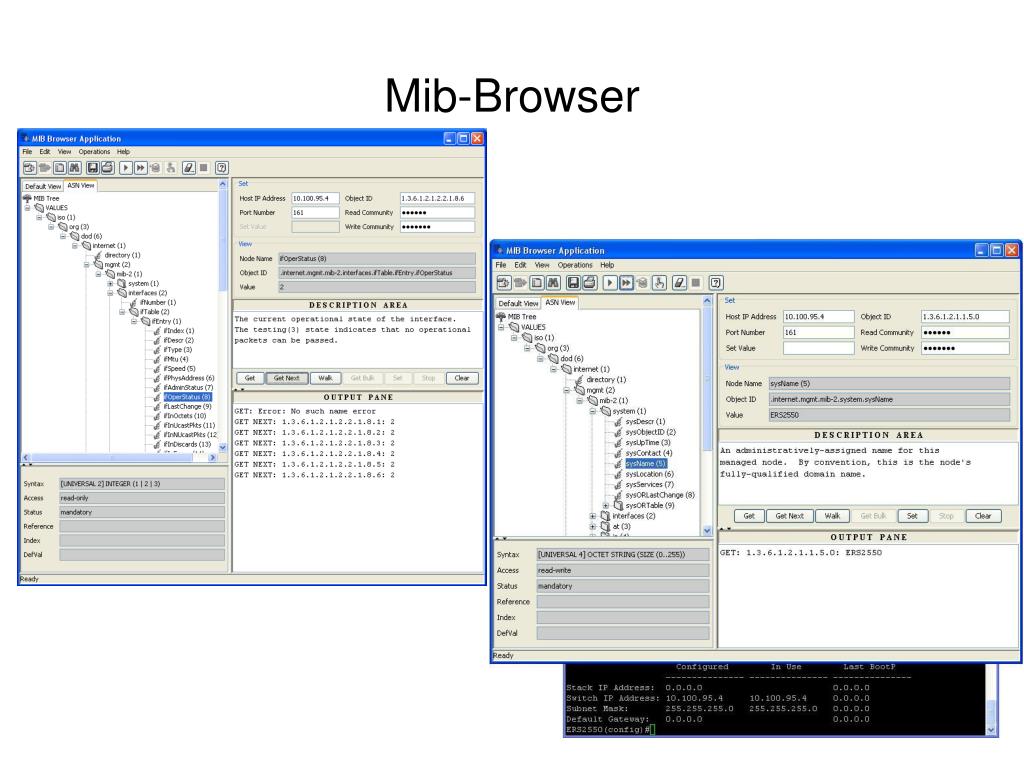Click the floppy Save icon in ifOperStatus window
Image resolution: width=1024 pixels, height=768 pixels.
tap(93, 168)
